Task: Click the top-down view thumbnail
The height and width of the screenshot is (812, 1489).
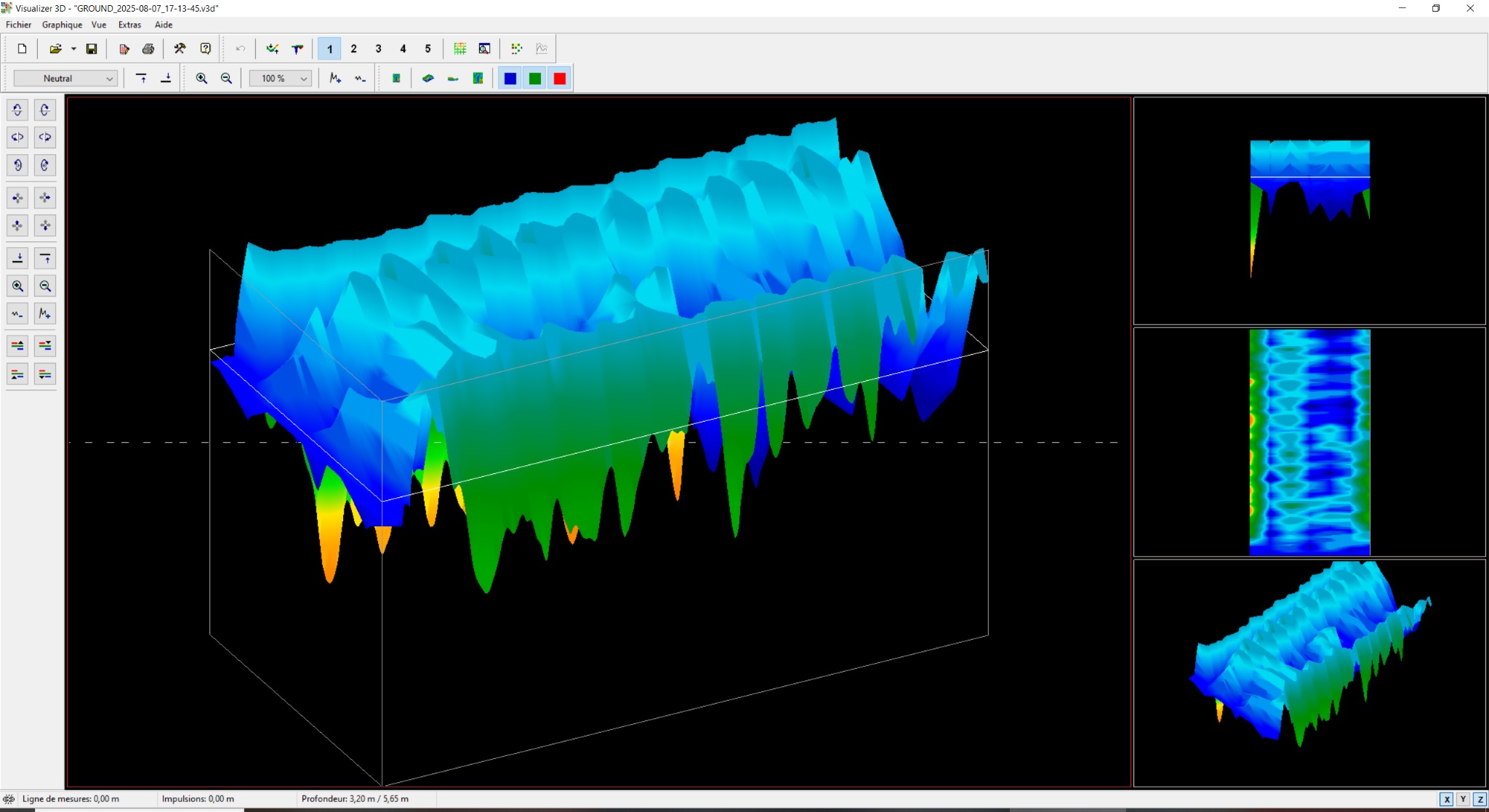Action: [x=1309, y=442]
